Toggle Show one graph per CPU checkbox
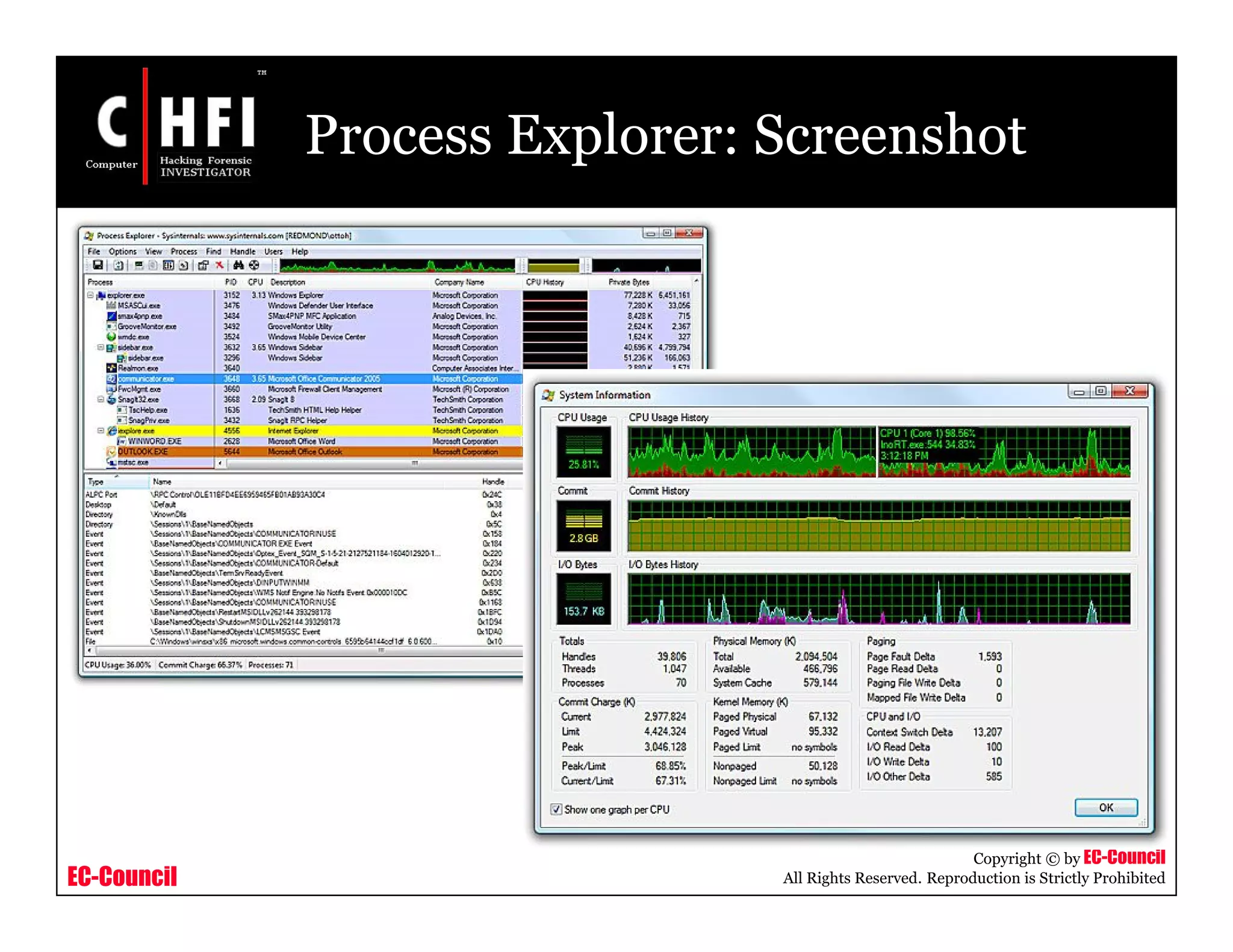 point(556,809)
